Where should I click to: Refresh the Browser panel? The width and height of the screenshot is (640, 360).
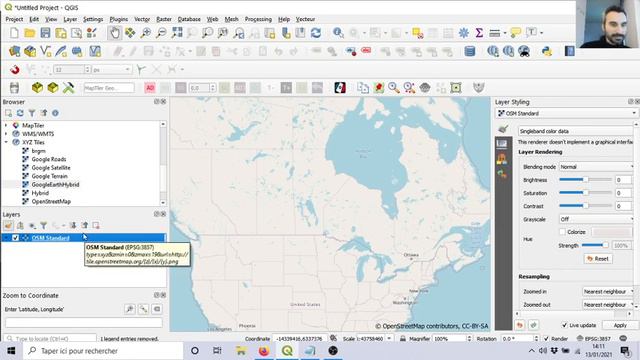(20, 113)
